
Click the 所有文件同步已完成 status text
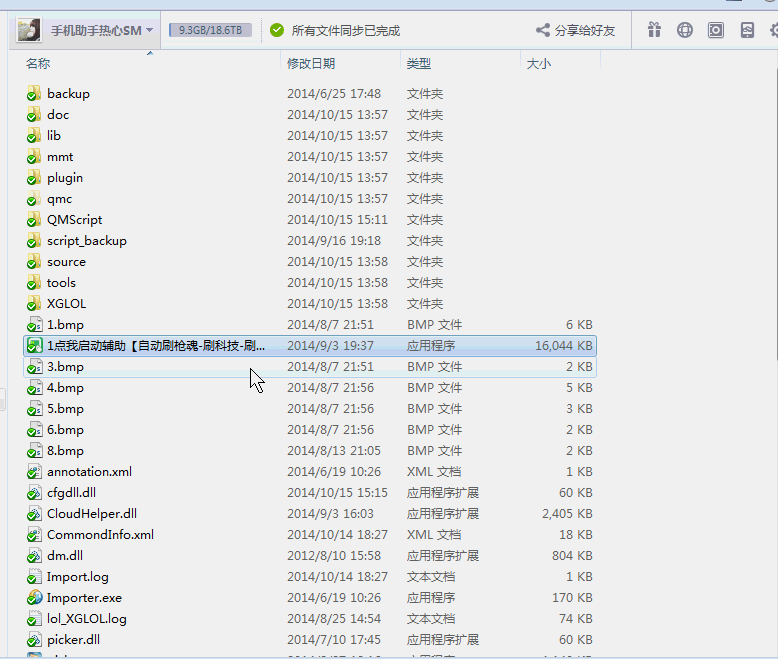(346, 31)
